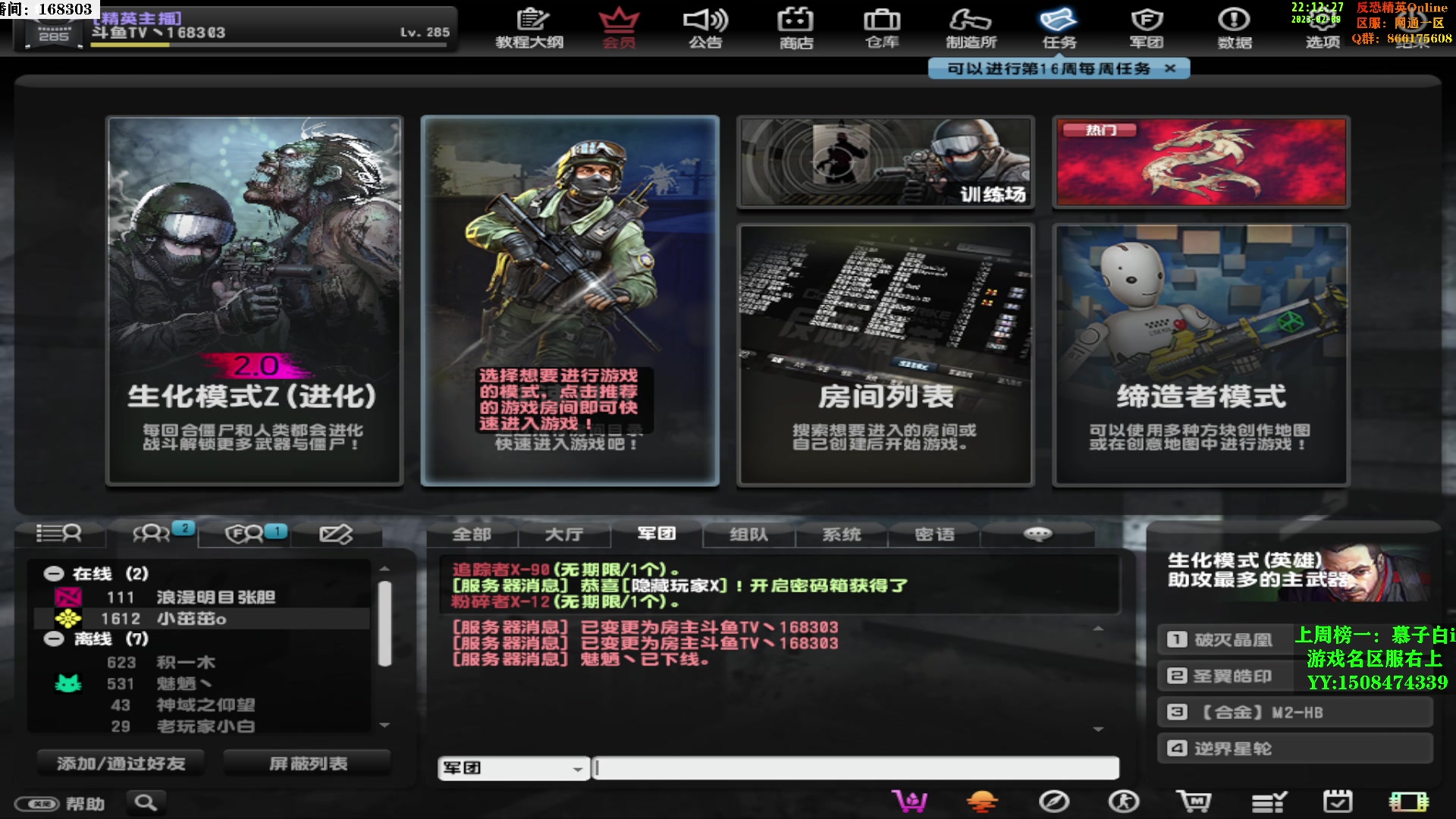Open the 军团 clan shield icon
Viewport: 1456px width, 819px height.
(1147, 29)
